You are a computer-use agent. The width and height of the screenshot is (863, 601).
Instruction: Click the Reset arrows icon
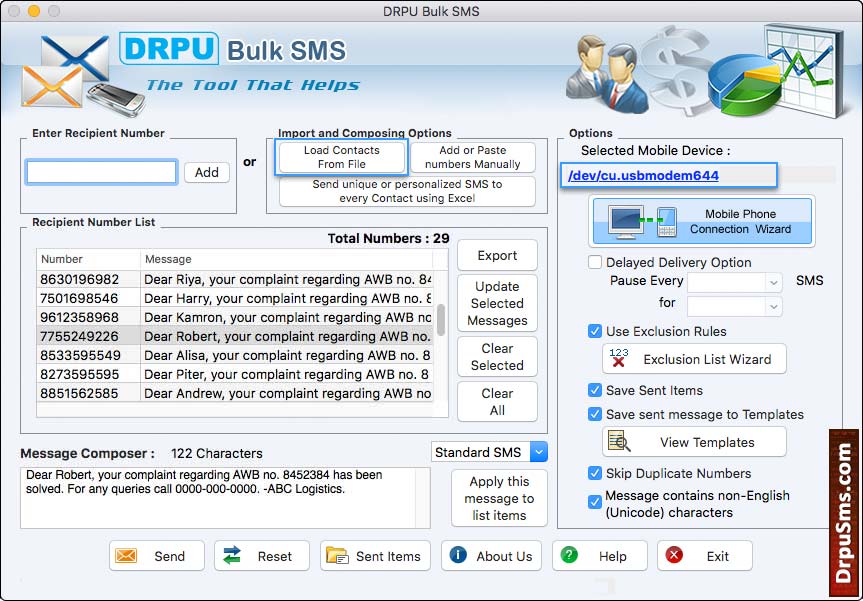pos(232,555)
